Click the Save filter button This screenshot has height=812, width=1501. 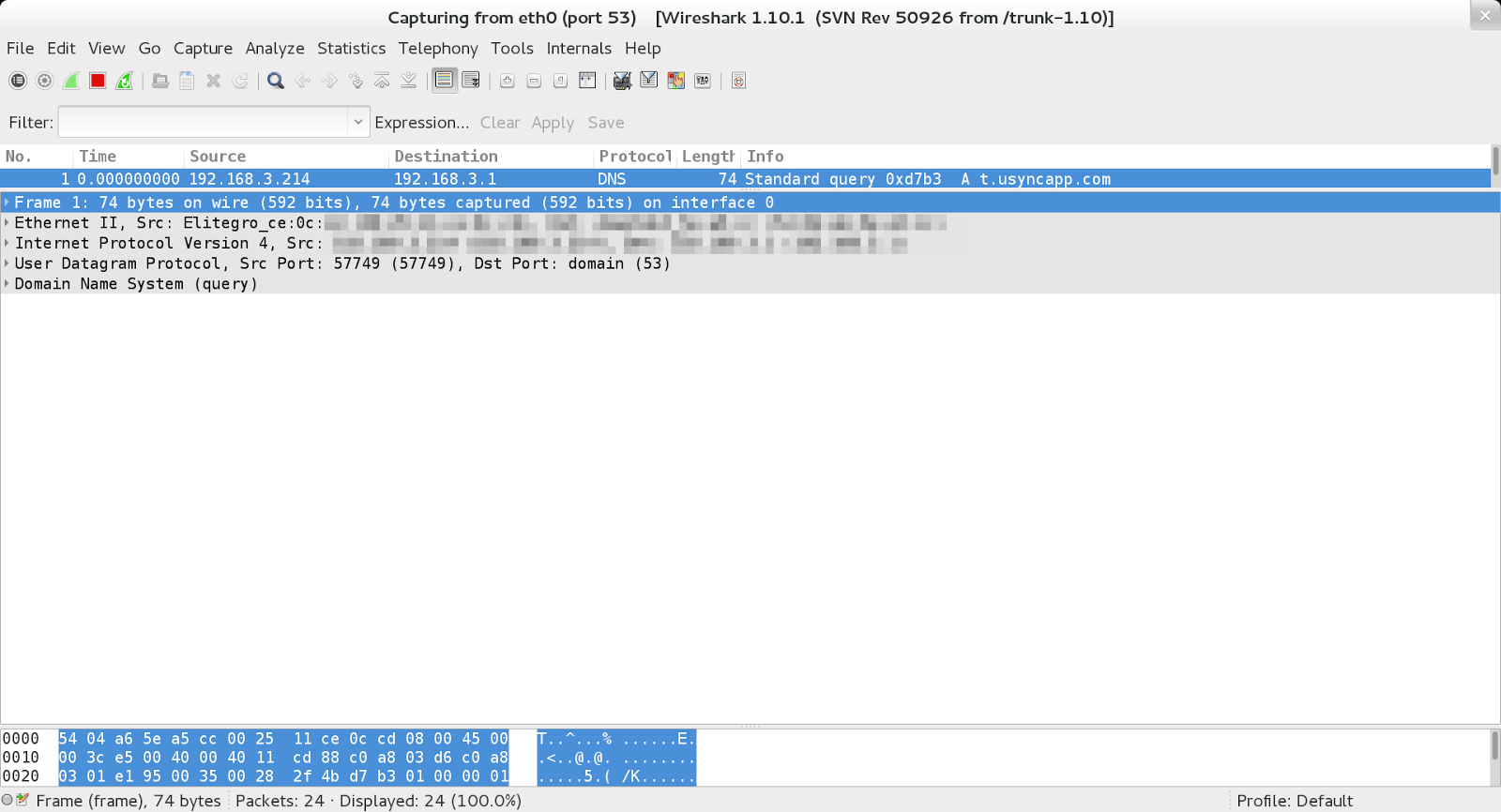pyautogui.click(x=606, y=123)
